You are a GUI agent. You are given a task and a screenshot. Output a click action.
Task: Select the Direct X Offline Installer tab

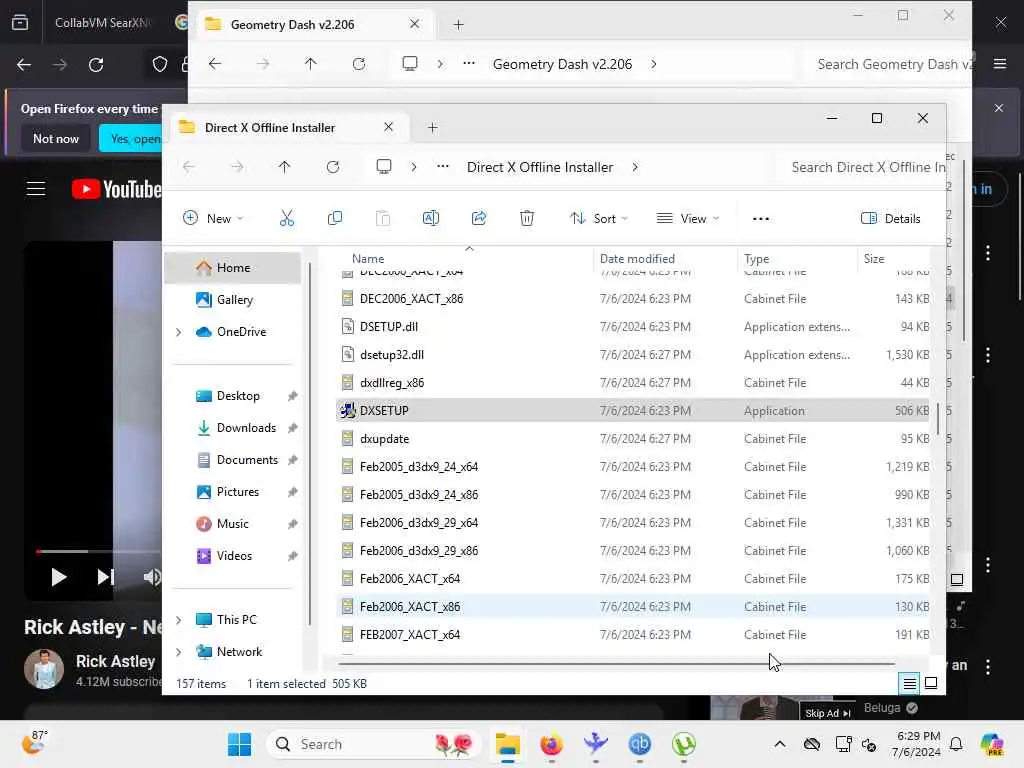[289, 127]
